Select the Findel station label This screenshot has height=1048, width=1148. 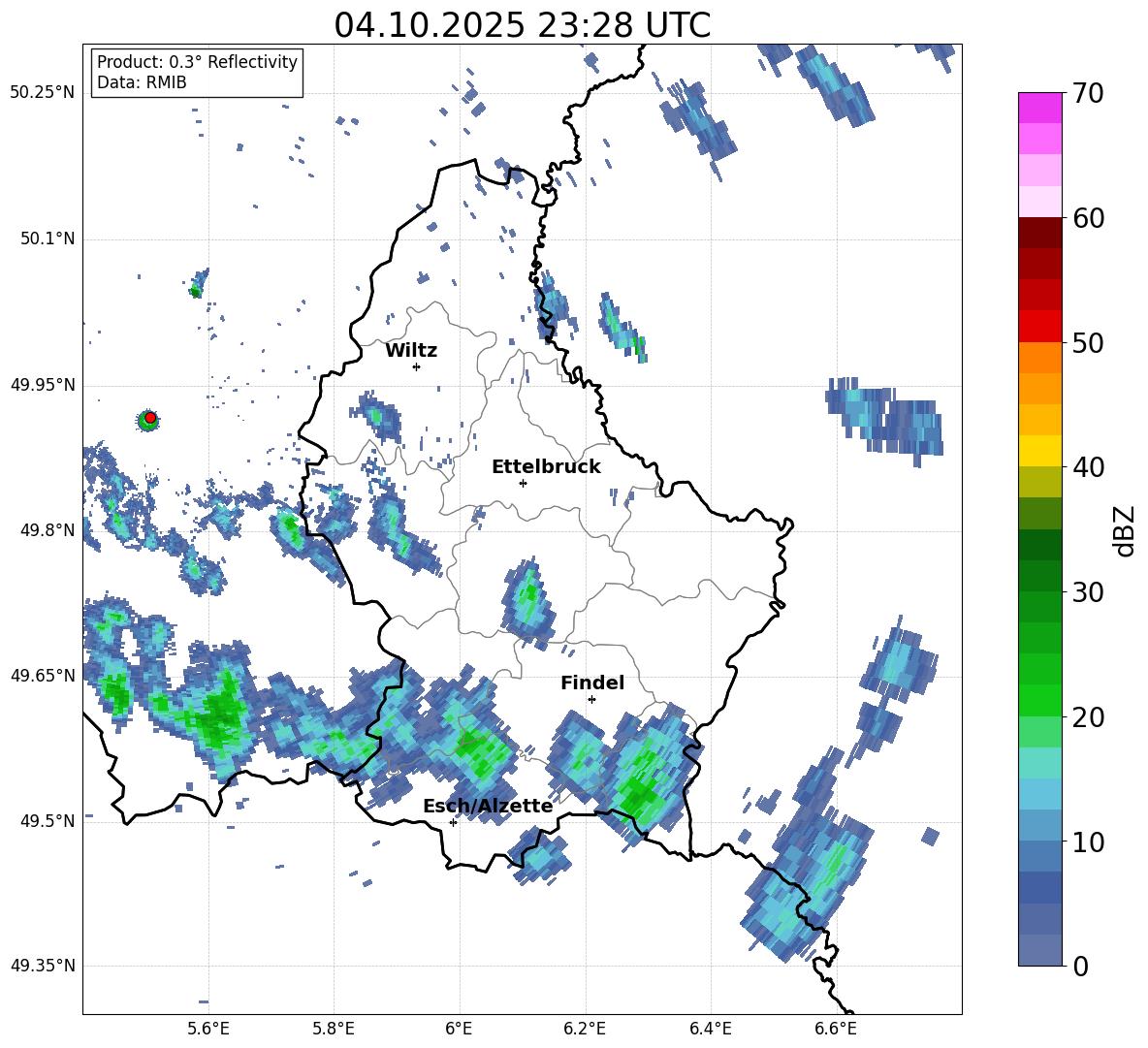pos(592,683)
